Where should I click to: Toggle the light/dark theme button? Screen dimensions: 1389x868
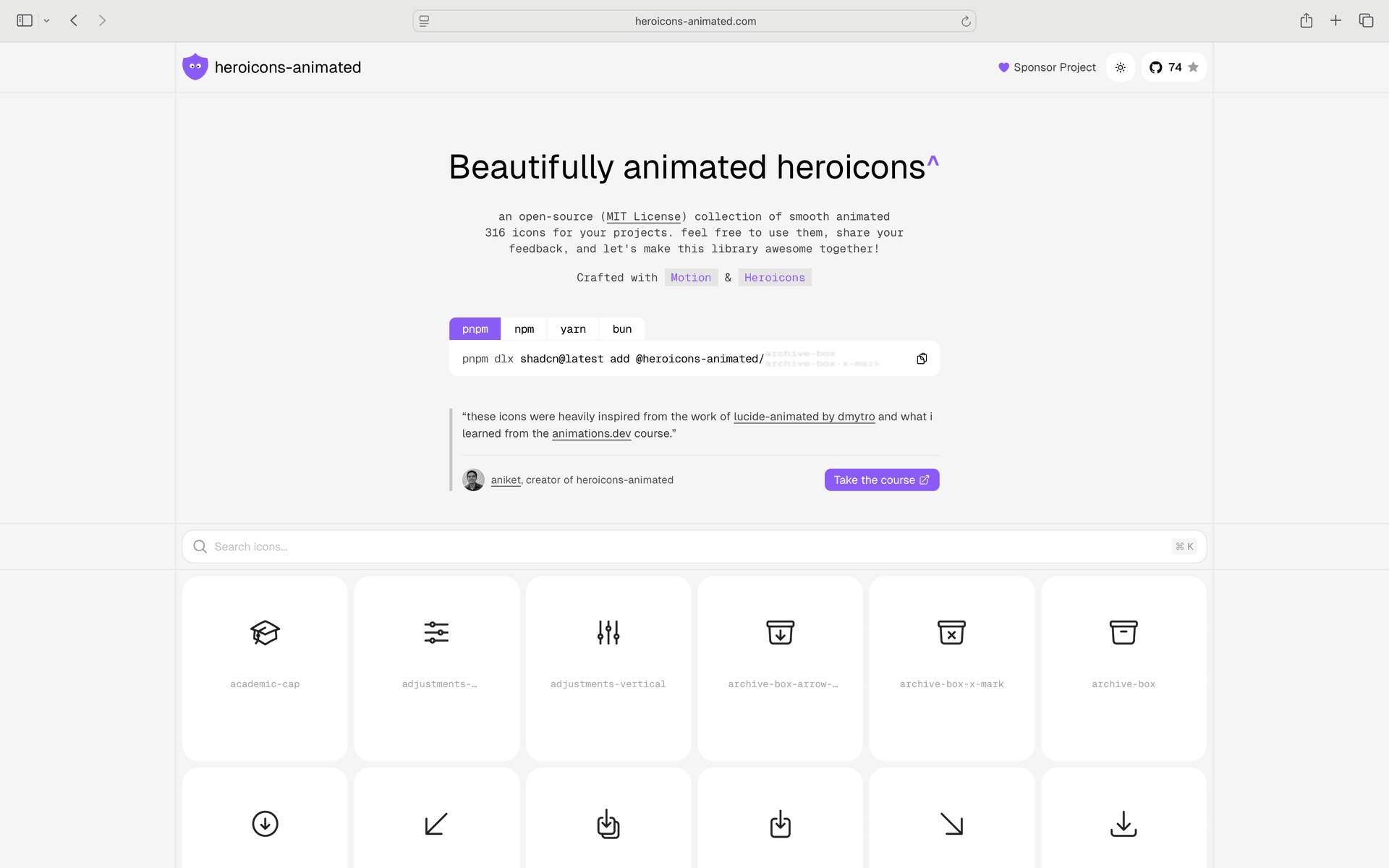[1120, 67]
